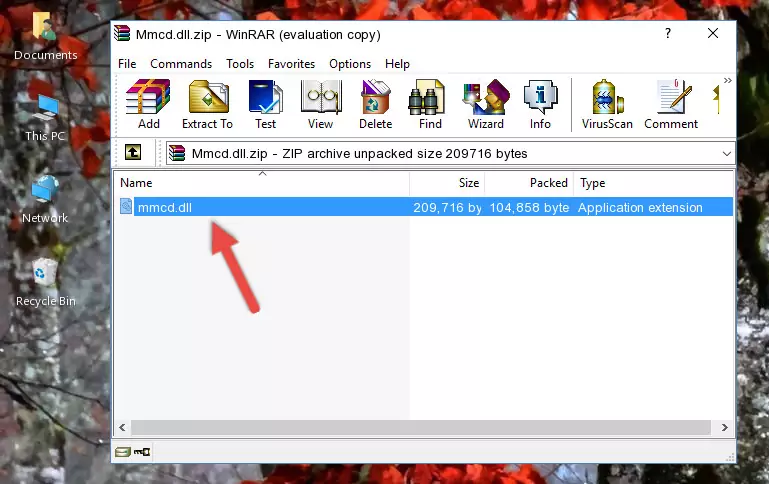
Task: Open the Commands menu
Action: [x=181, y=64]
